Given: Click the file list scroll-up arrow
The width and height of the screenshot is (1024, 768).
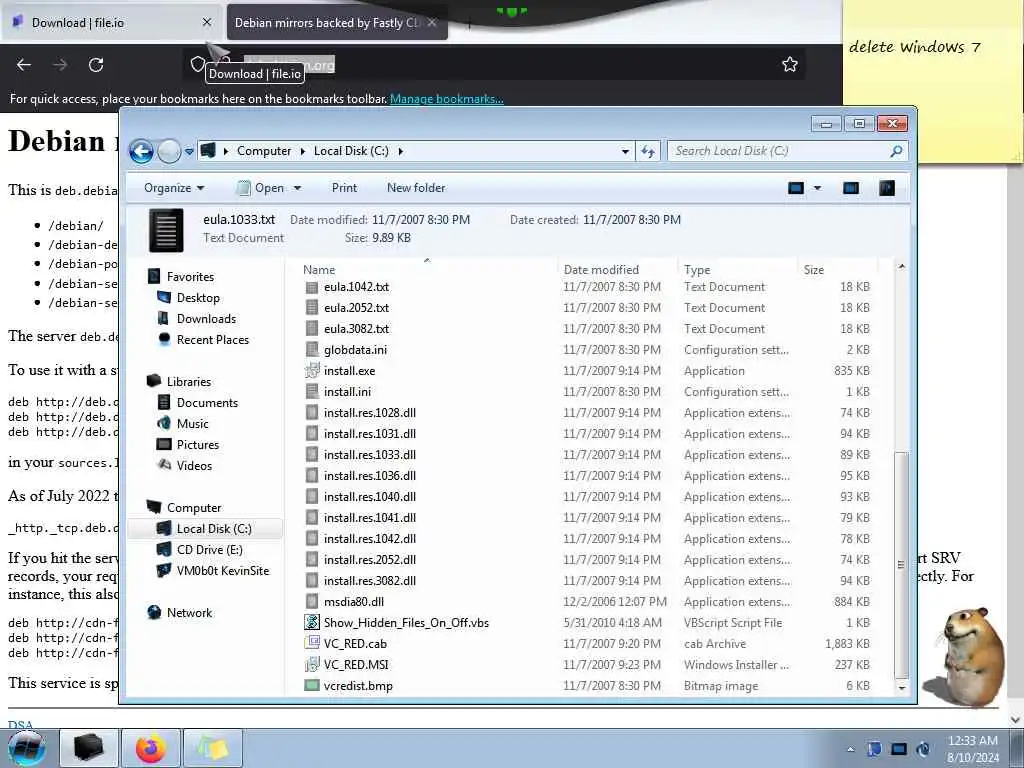Looking at the screenshot, I should [901, 266].
